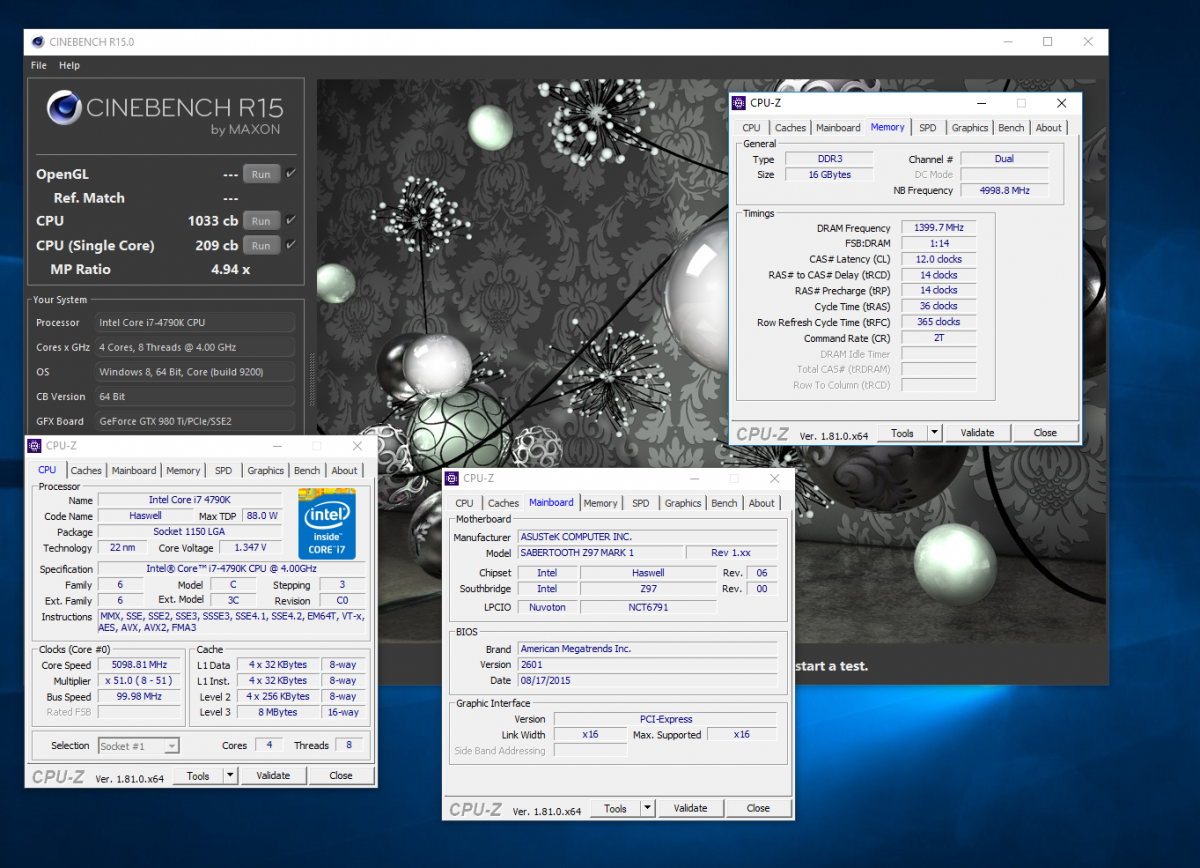
Task: Click Tools button in CPU-Z CPU window
Action: 198,775
